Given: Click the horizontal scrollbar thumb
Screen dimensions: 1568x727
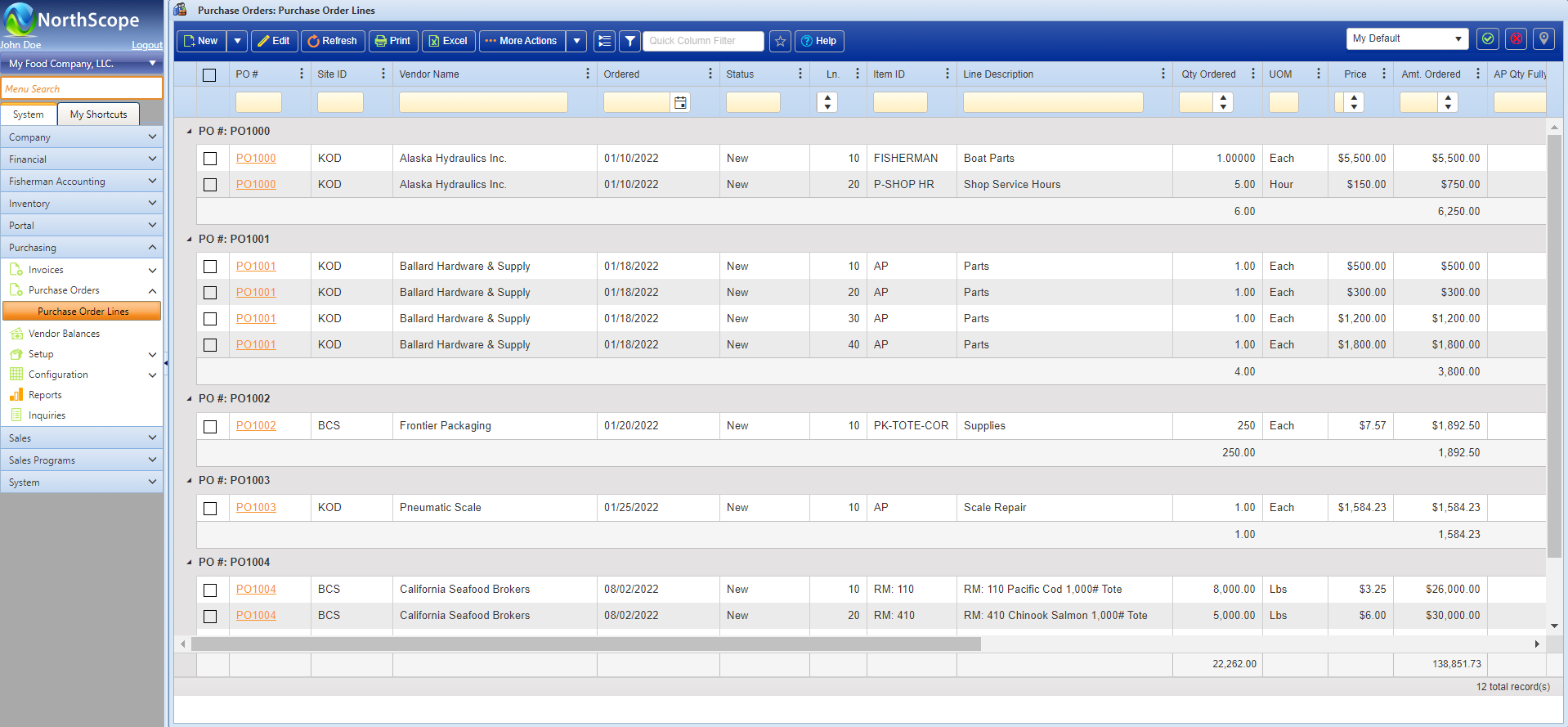Looking at the screenshot, I should click(585, 644).
